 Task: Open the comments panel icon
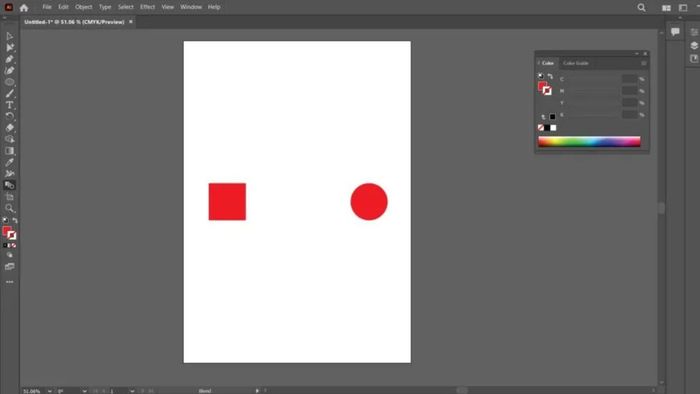pyautogui.click(x=675, y=32)
